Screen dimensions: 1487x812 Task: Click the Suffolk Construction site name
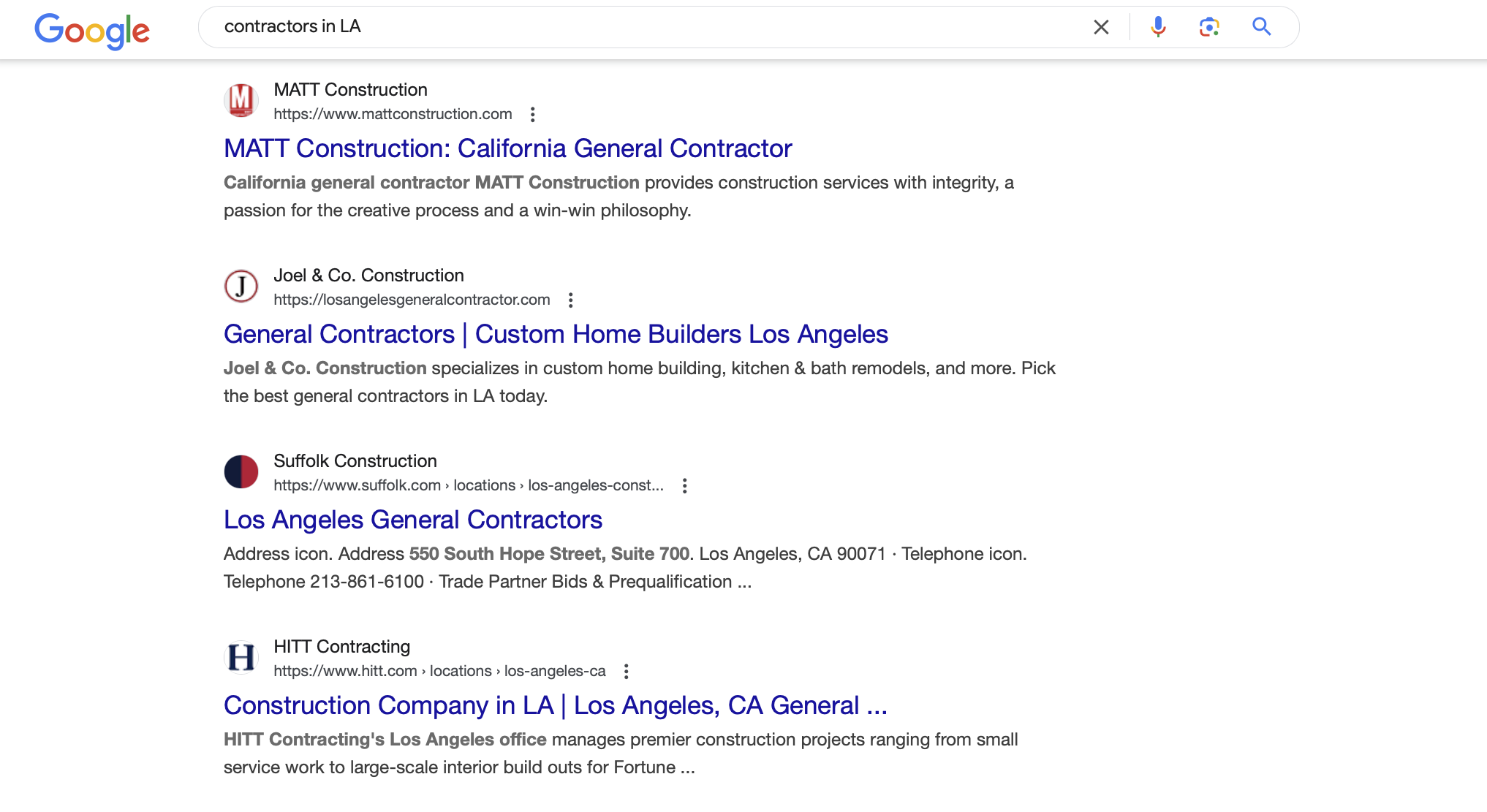click(355, 461)
